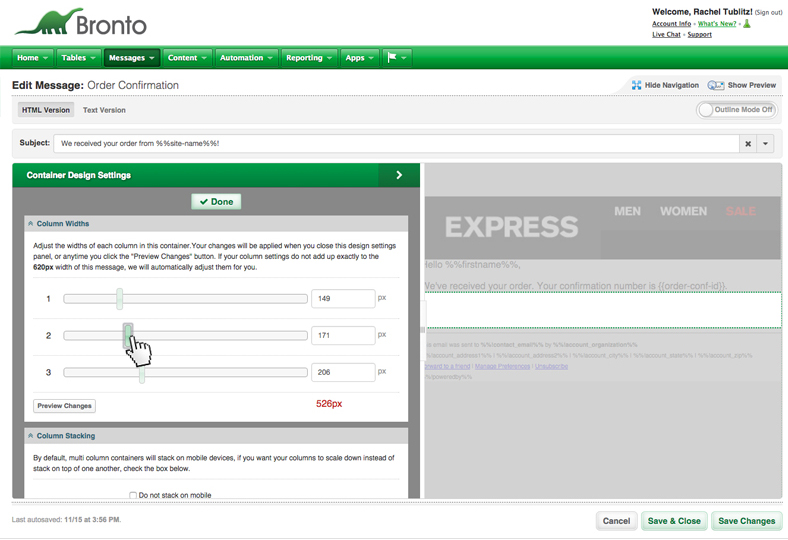The height and width of the screenshot is (540, 788).
Task: Click the arrow on Container Design Settings header
Action: [x=399, y=175]
